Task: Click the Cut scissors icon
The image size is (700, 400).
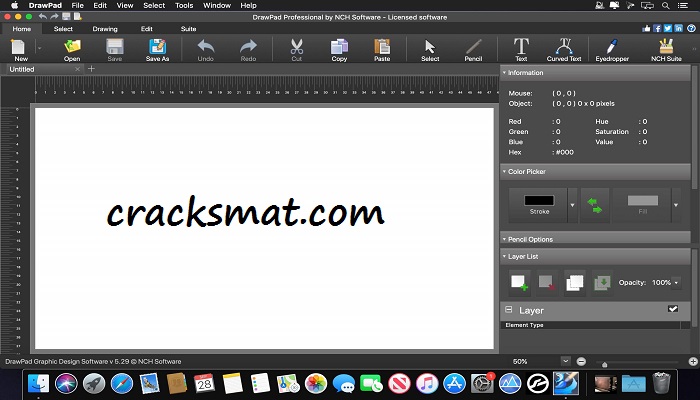Action: tap(296, 50)
